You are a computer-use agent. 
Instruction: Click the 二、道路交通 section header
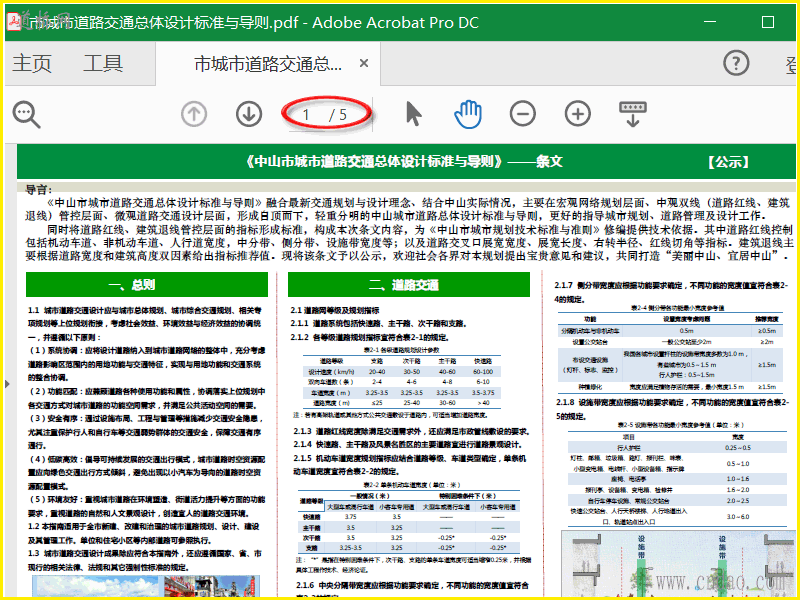click(409, 285)
